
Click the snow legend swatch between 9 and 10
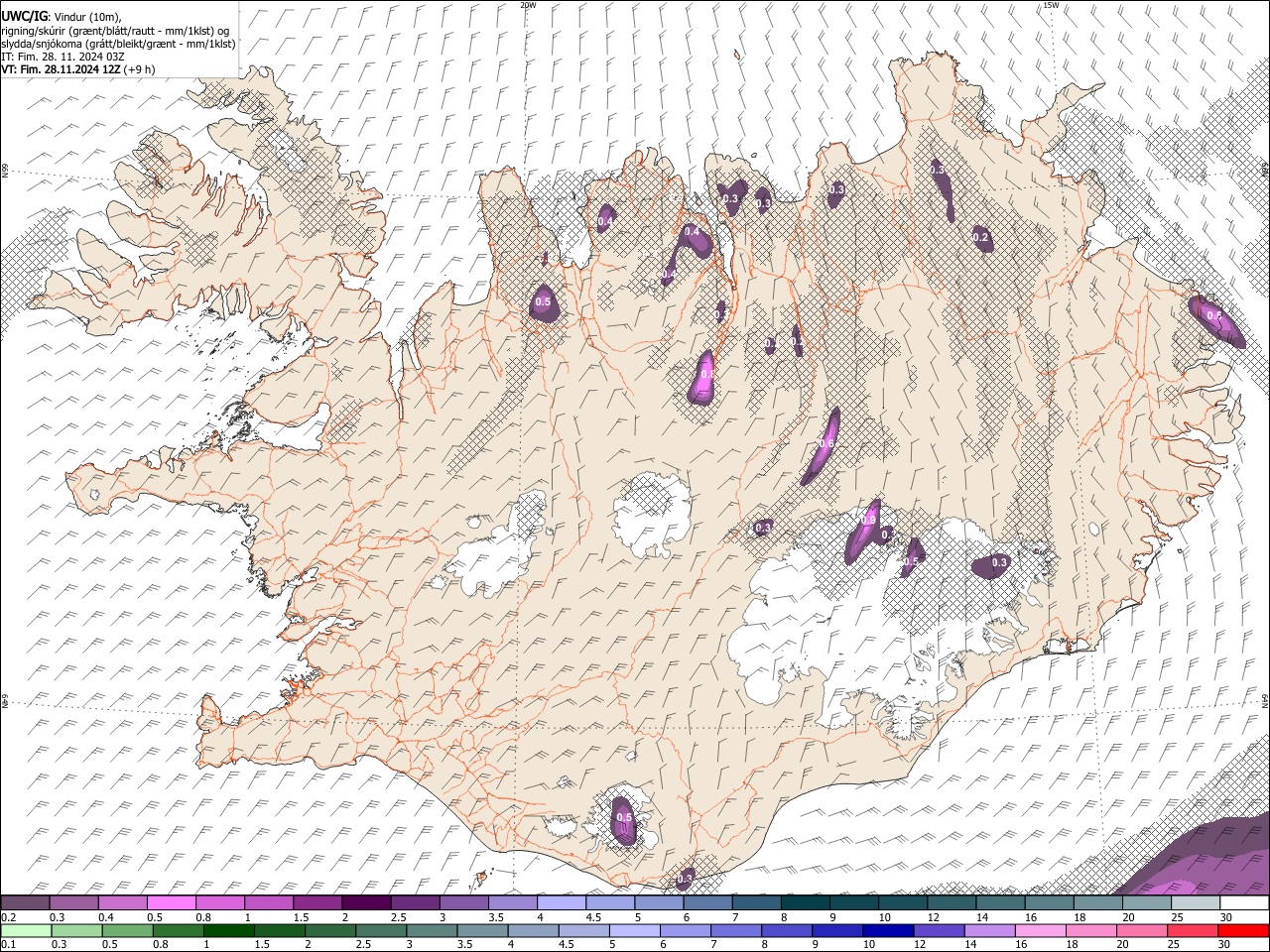click(854, 903)
